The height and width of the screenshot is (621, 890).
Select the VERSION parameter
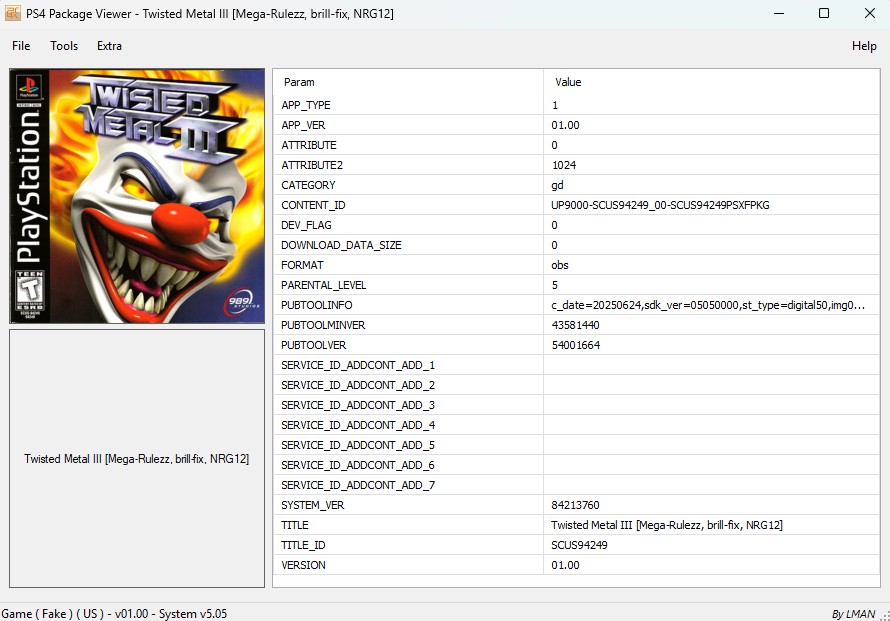[x=303, y=565]
